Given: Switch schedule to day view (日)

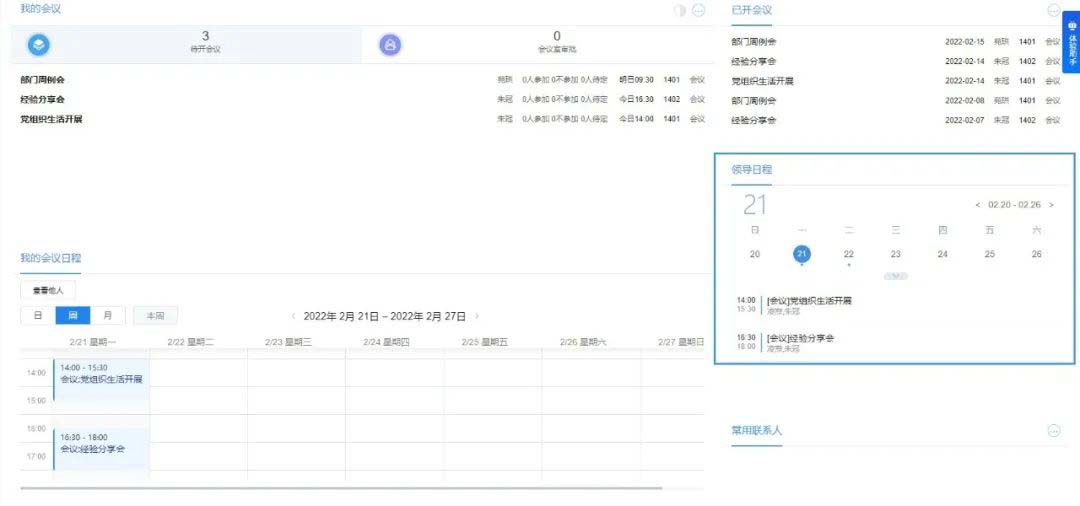Looking at the screenshot, I should [38, 316].
